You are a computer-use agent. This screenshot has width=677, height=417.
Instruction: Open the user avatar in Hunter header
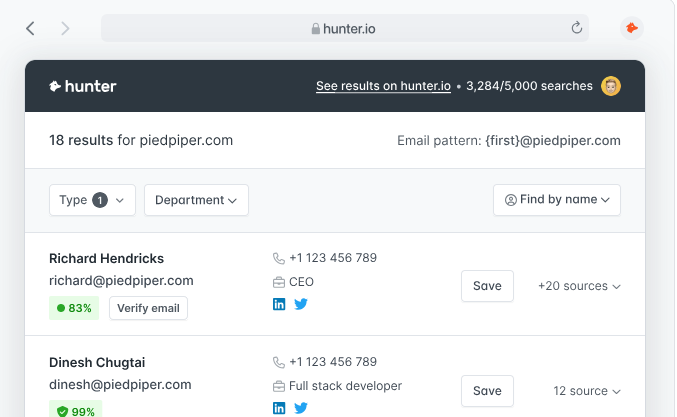(x=611, y=86)
